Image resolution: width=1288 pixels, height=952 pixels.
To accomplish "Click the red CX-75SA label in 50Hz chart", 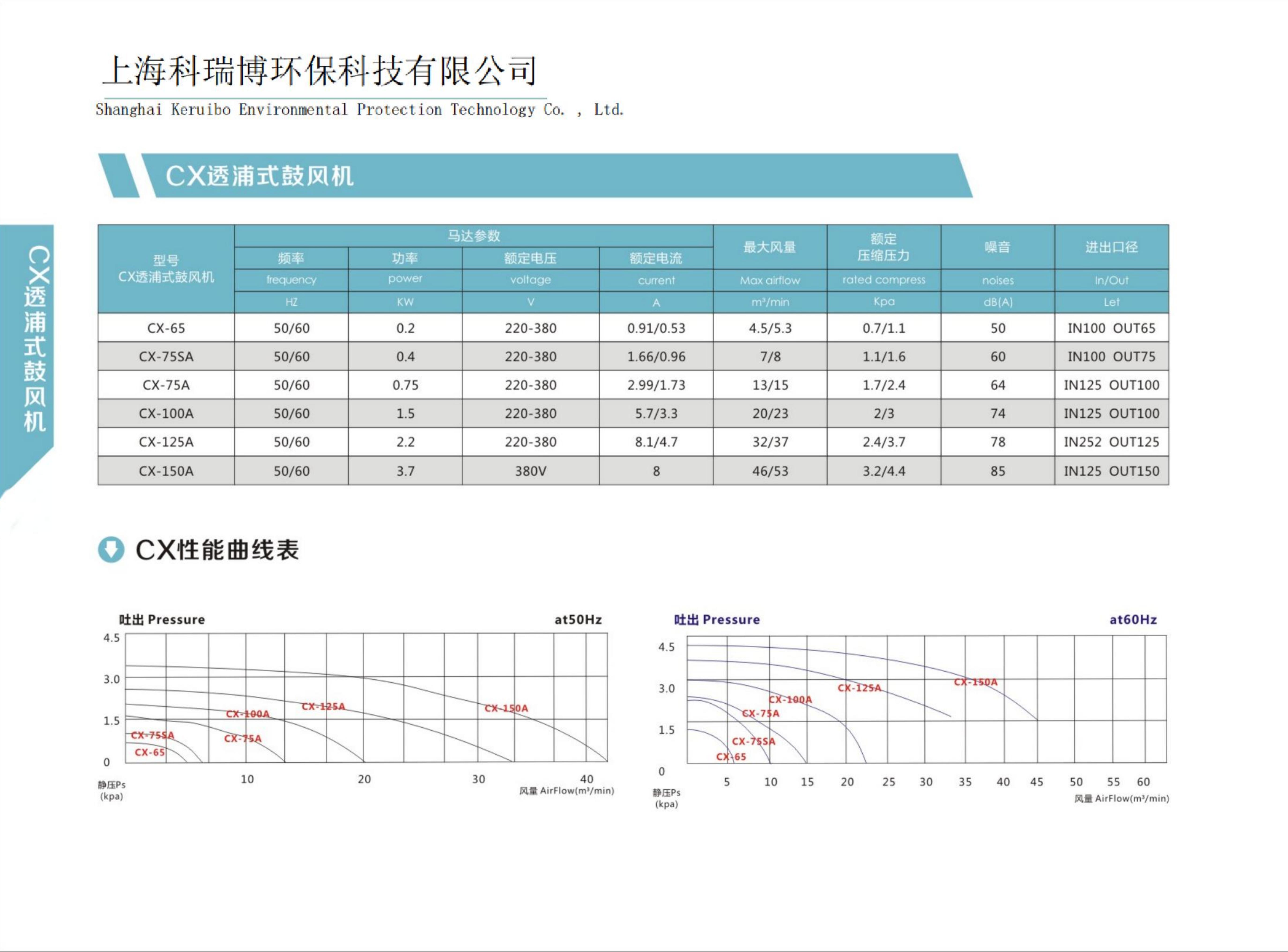I will click(153, 735).
